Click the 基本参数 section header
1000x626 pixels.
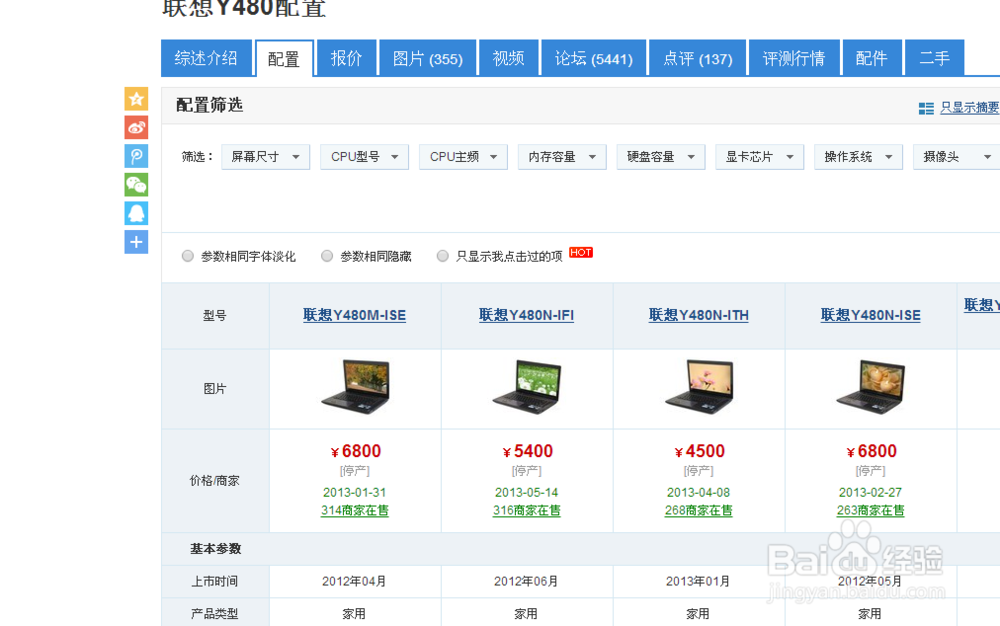(216, 549)
